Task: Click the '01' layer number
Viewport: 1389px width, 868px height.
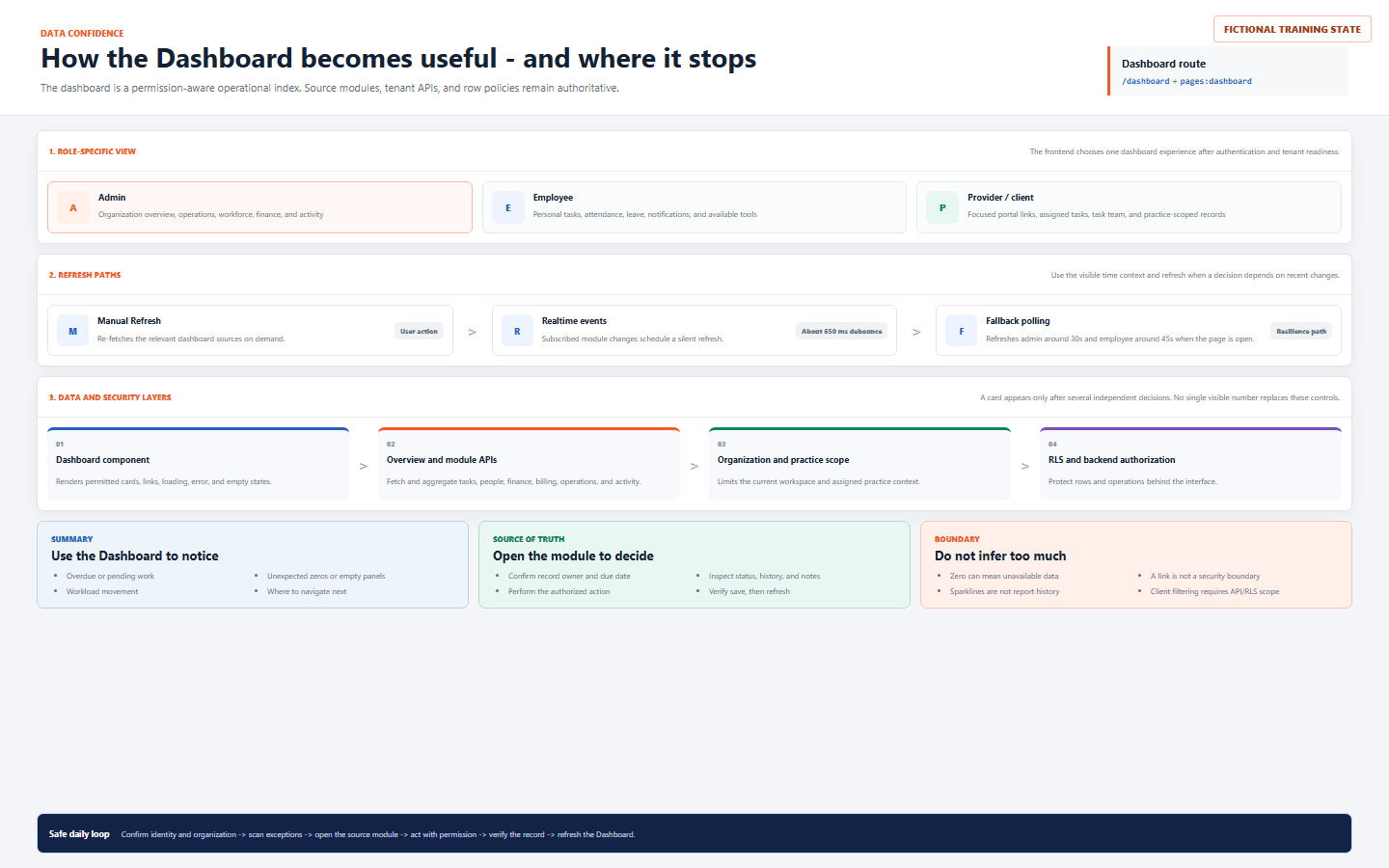Action: tap(60, 445)
